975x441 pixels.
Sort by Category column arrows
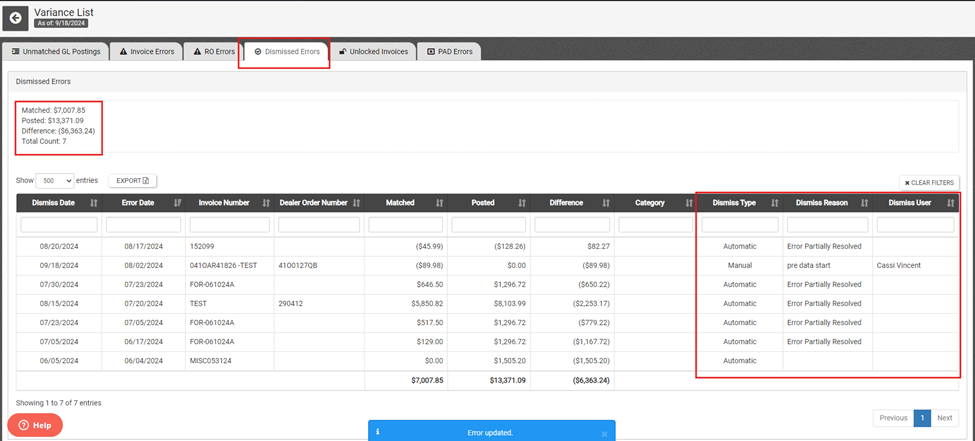click(690, 203)
